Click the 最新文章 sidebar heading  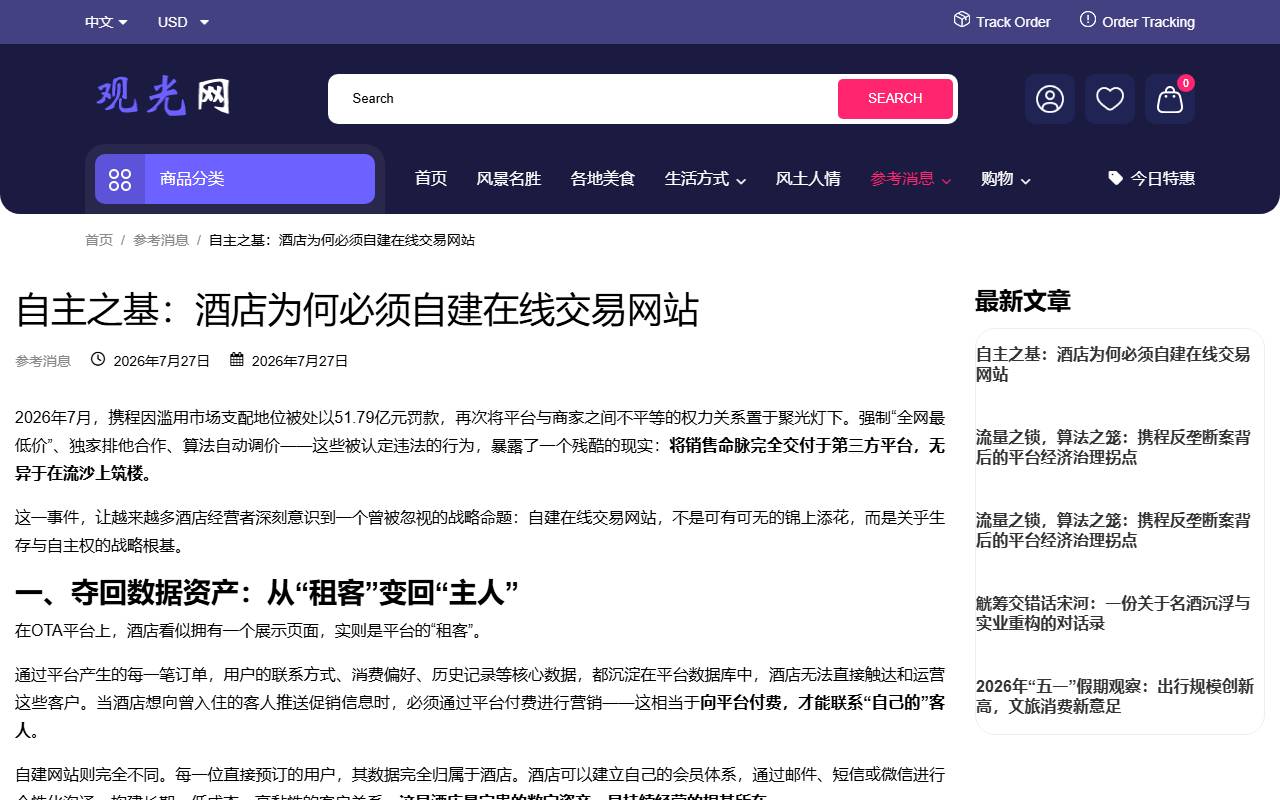(x=1023, y=301)
